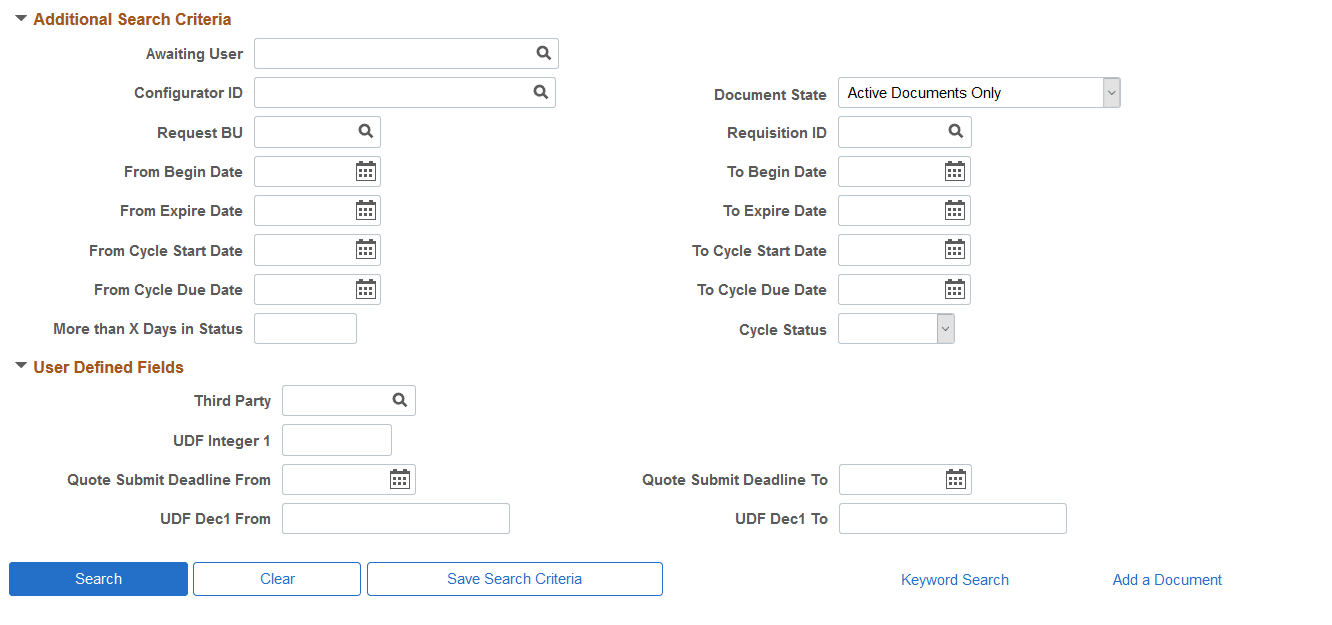Viewport: 1332px width, 625px height.
Task: Open the To Cycle Due Date calendar
Action: tap(955, 289)
